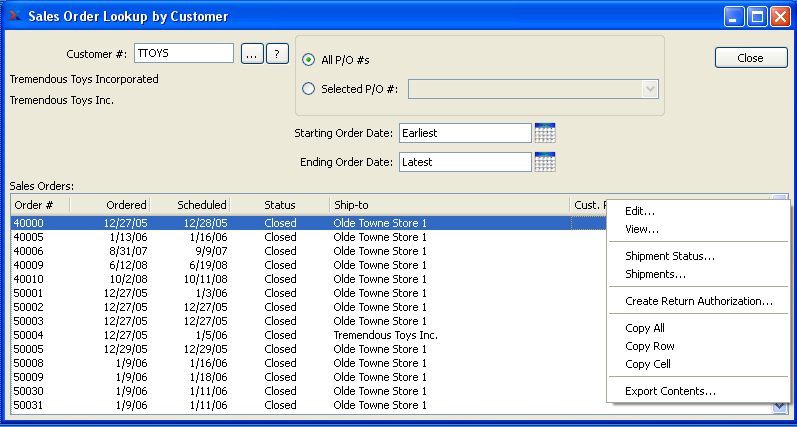Expand the Selected P/O # dropdown
Viewport: 797px width, 427px height.
coord(650,88)
